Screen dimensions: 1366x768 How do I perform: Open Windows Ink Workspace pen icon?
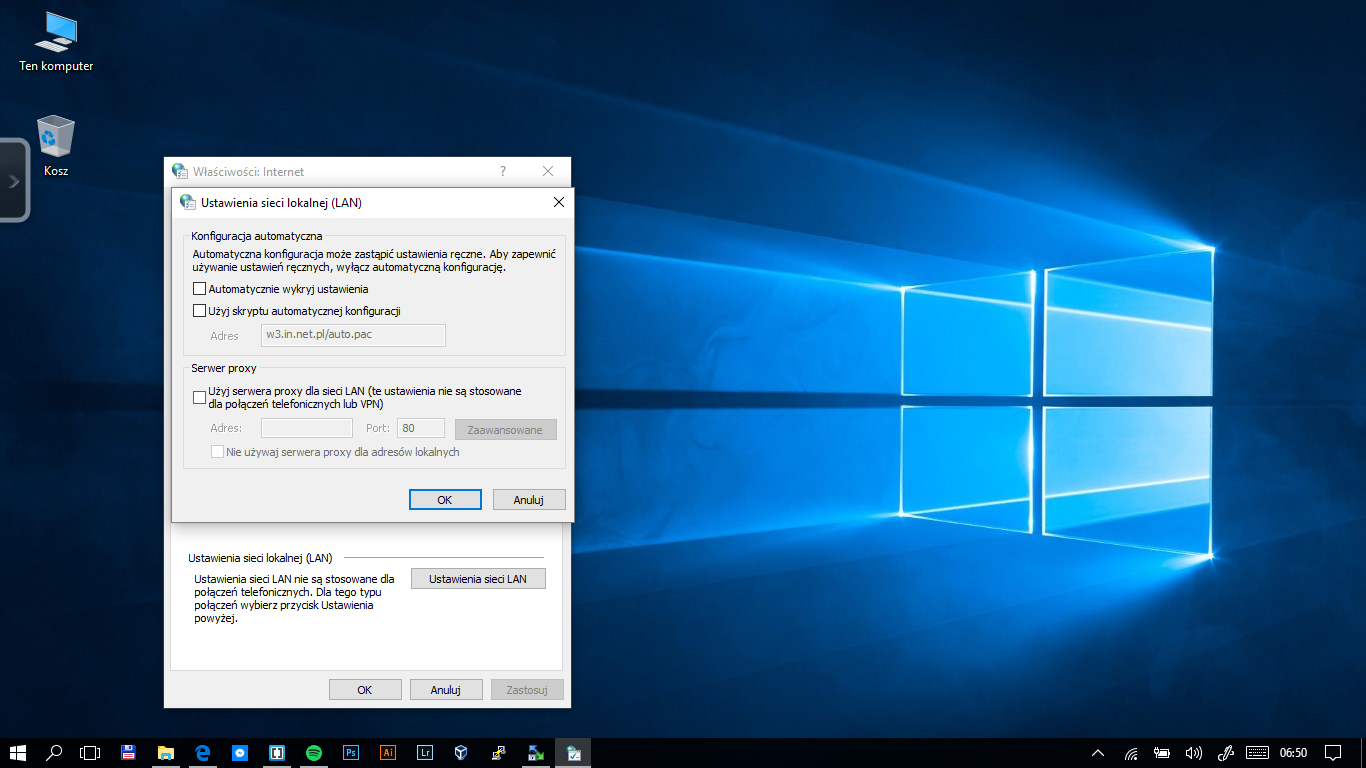tap(1225, 753)
